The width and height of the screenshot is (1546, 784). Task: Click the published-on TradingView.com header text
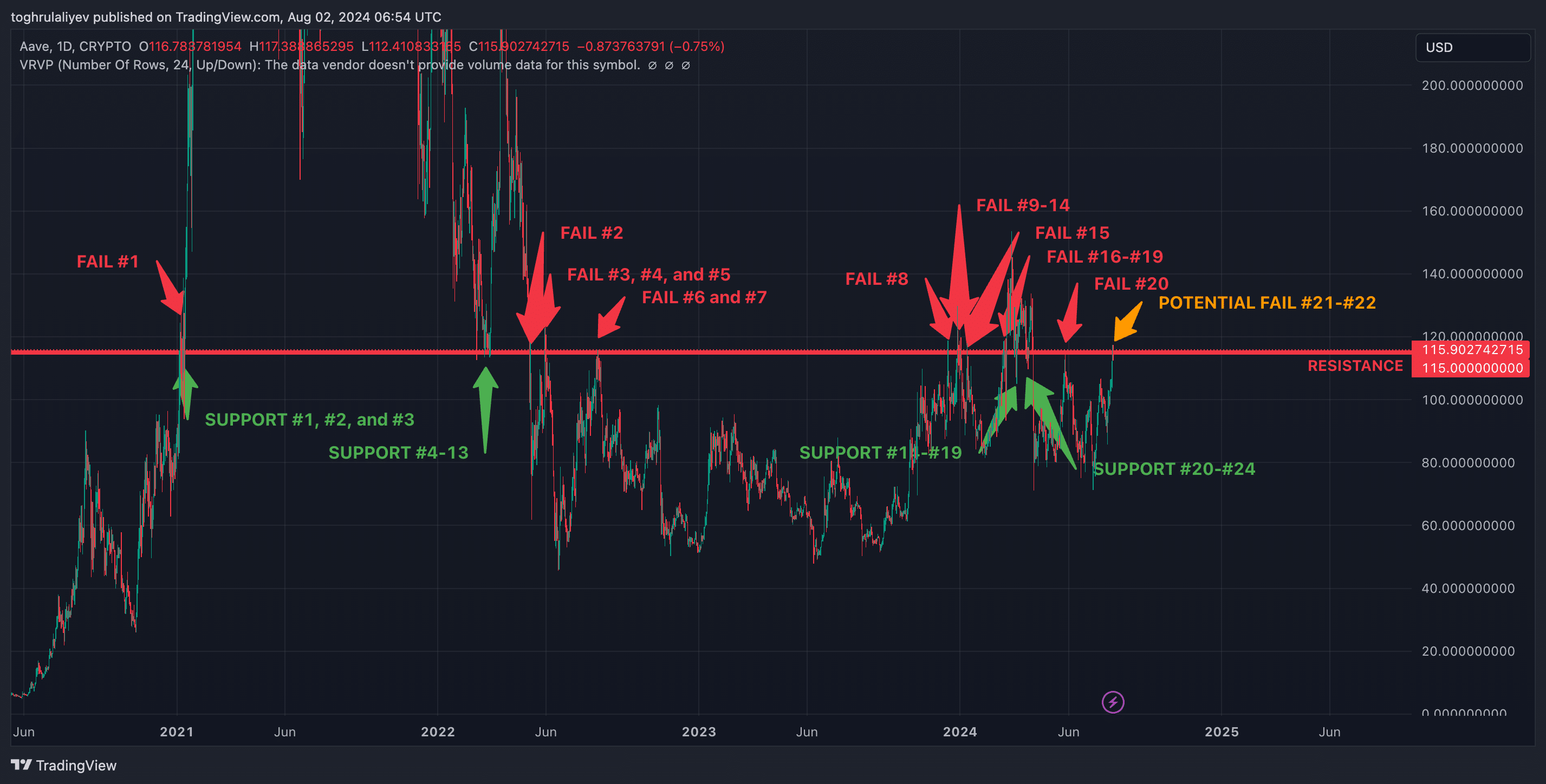[226, 17]
